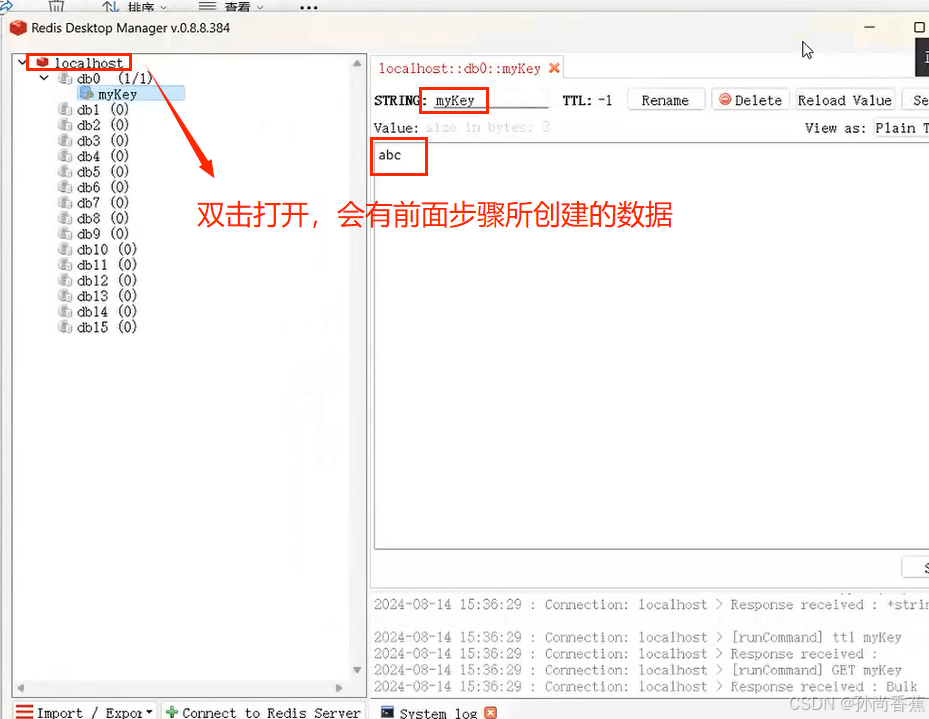929x719 pixels.
Task: Switch to the System log tab
Action: [x=438, y=713]
